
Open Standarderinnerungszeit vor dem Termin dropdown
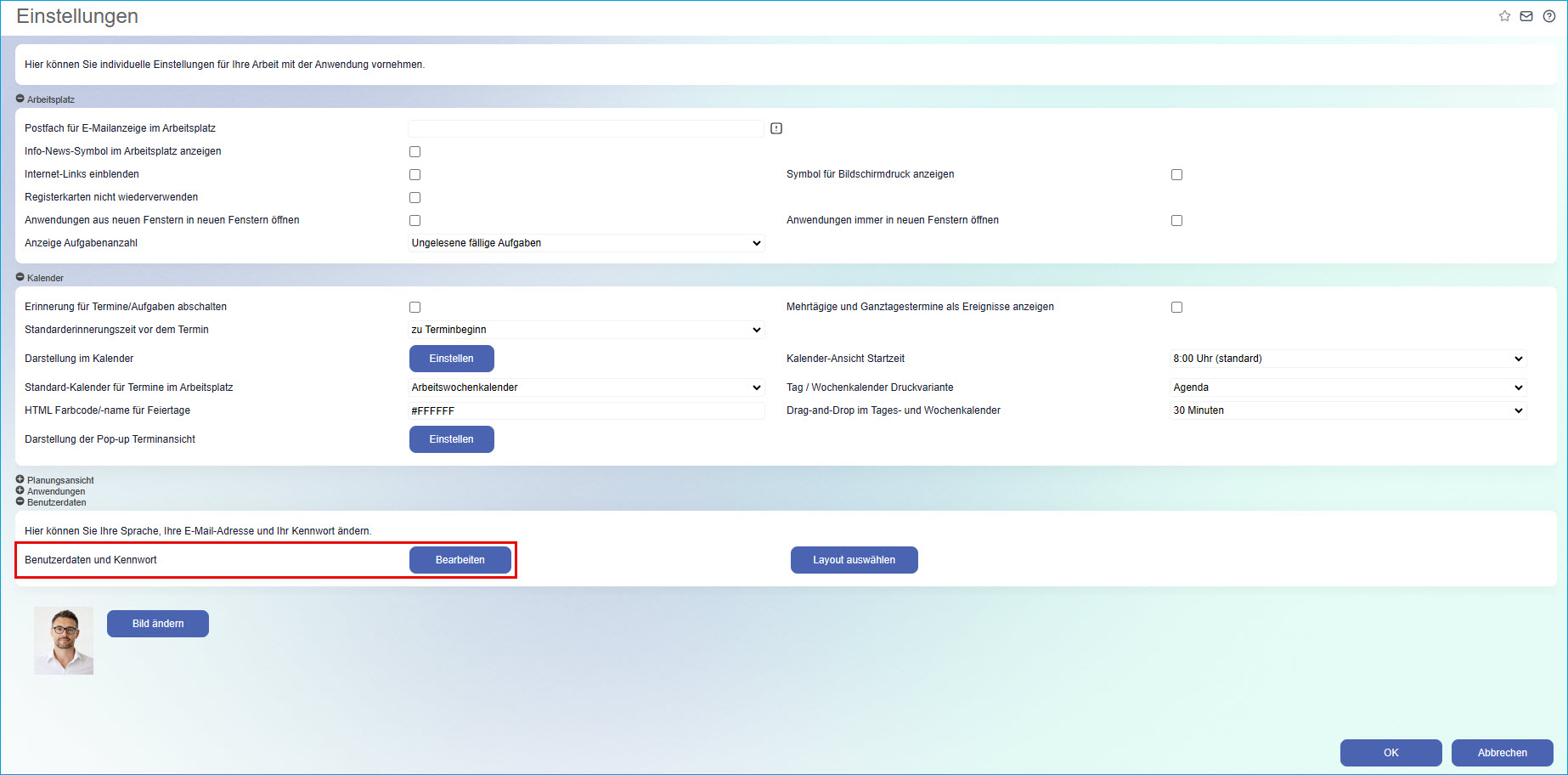[586, 330]
